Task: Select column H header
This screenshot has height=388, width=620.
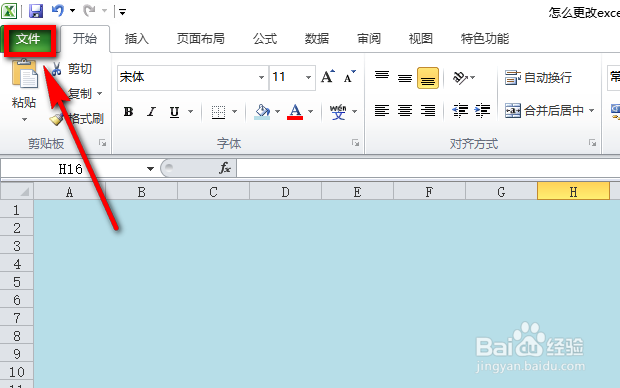Action: [573, 192]
